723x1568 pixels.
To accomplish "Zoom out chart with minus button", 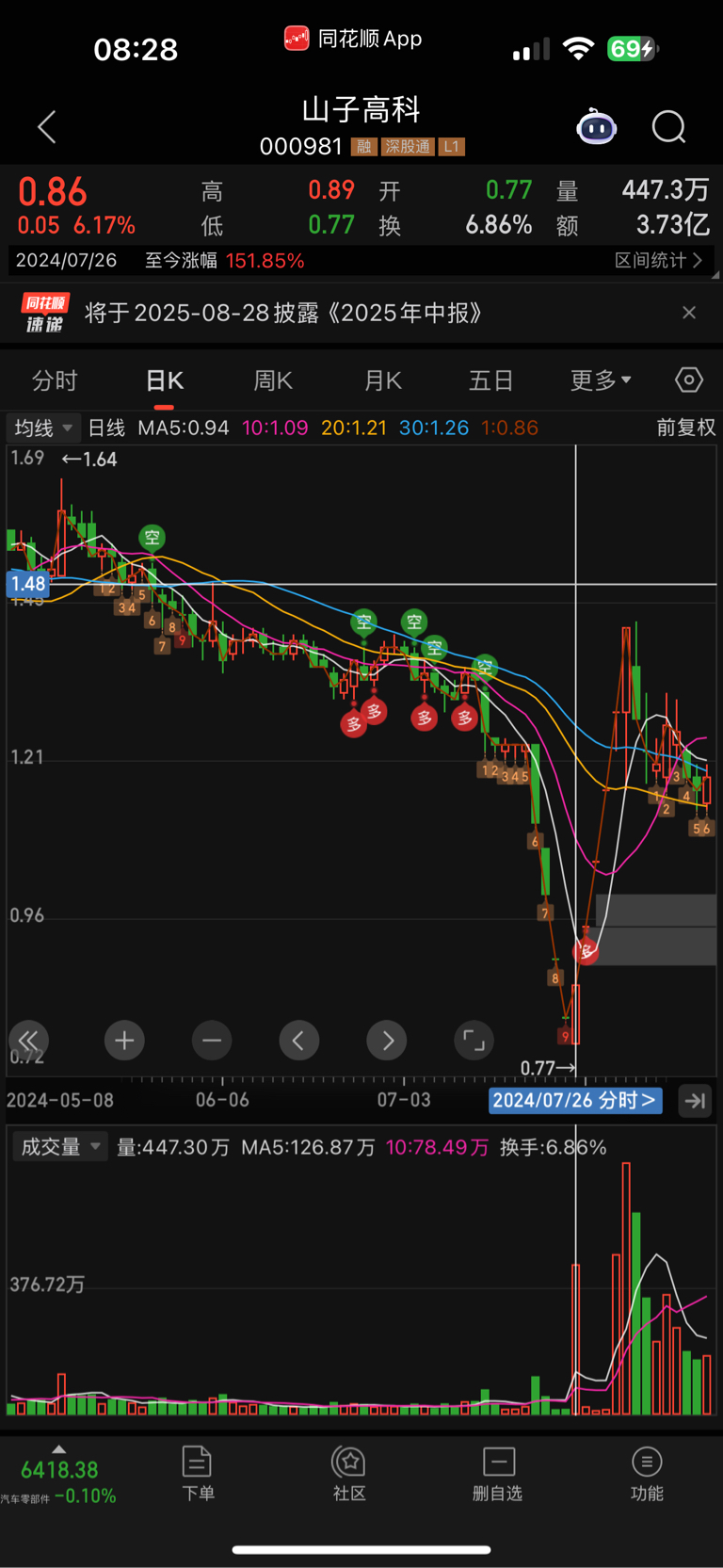I will coord(212,1041).
